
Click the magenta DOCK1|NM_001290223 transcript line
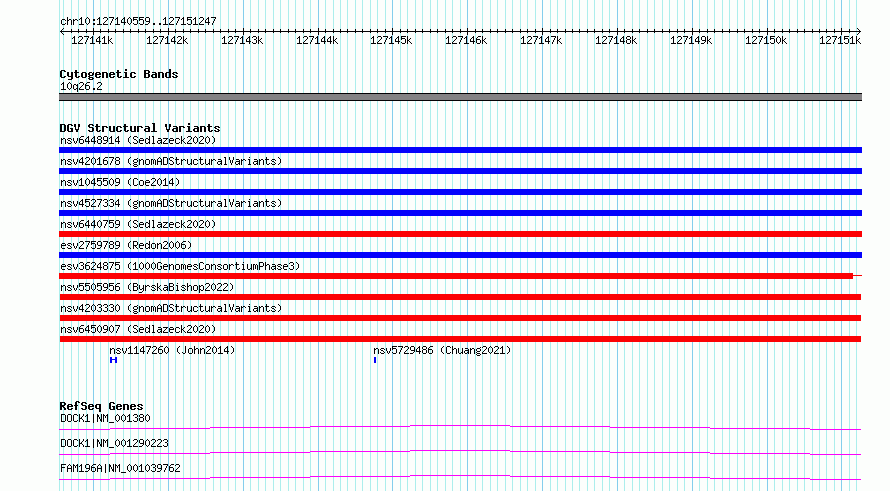click(x=460, y=452)
